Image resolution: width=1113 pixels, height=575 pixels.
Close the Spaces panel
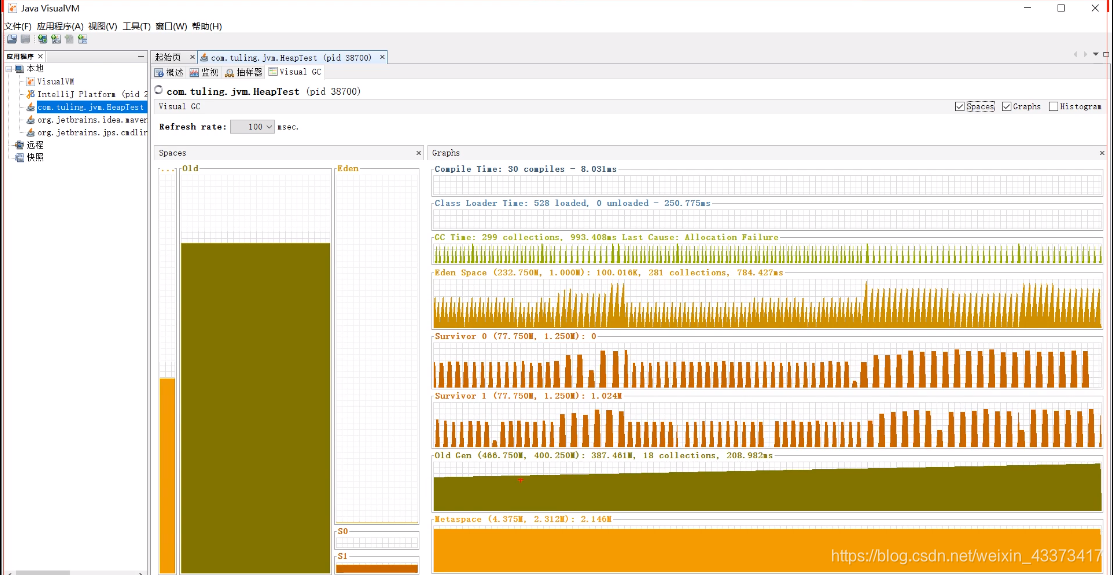[419, 153]
